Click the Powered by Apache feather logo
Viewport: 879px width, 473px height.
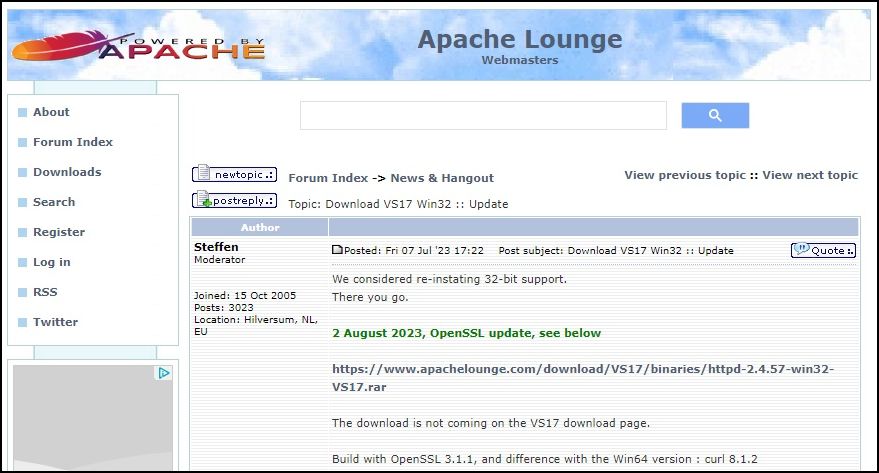point(138,47)
